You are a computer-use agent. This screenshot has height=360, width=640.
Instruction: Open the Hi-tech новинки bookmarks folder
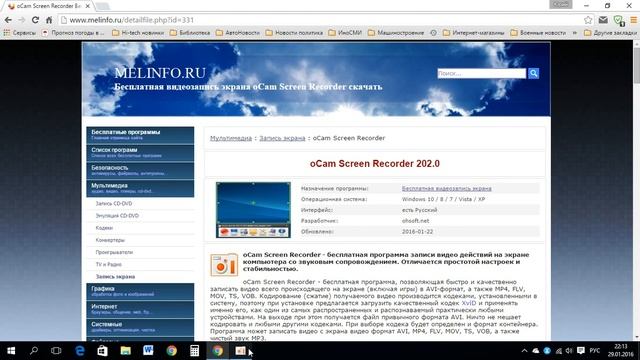pos(138,33)
